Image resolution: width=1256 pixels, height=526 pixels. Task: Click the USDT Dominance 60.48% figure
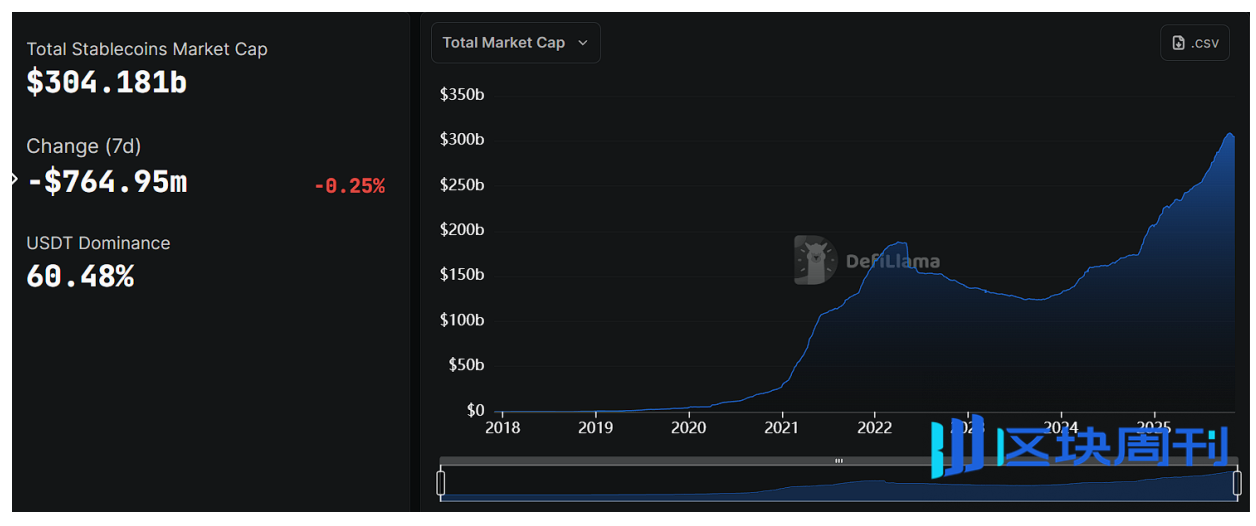(80, 276)
